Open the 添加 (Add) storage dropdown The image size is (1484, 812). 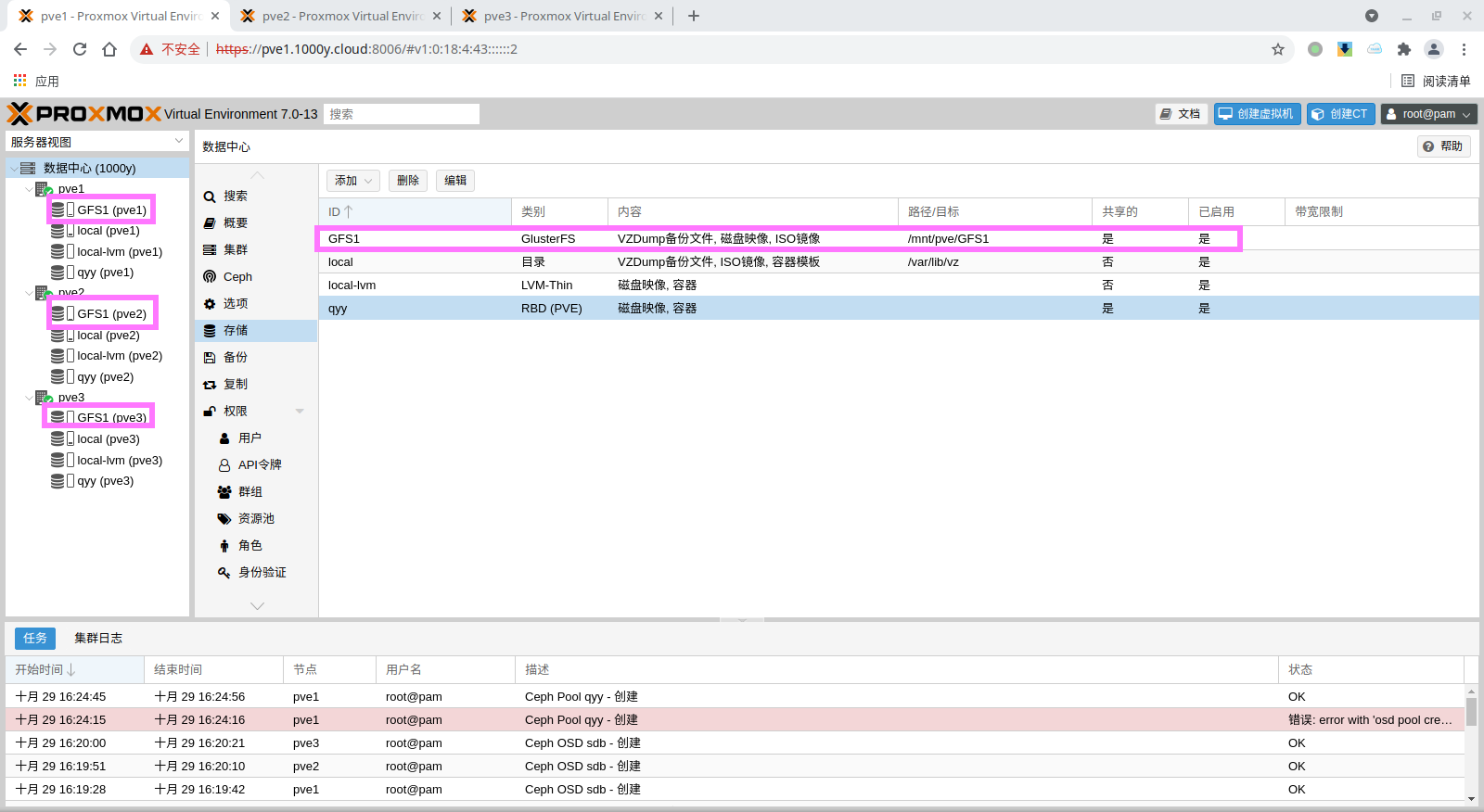[353, 181]
